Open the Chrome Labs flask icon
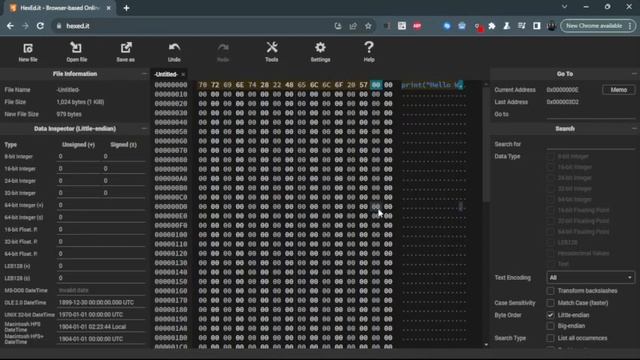 tap(507, 26)
